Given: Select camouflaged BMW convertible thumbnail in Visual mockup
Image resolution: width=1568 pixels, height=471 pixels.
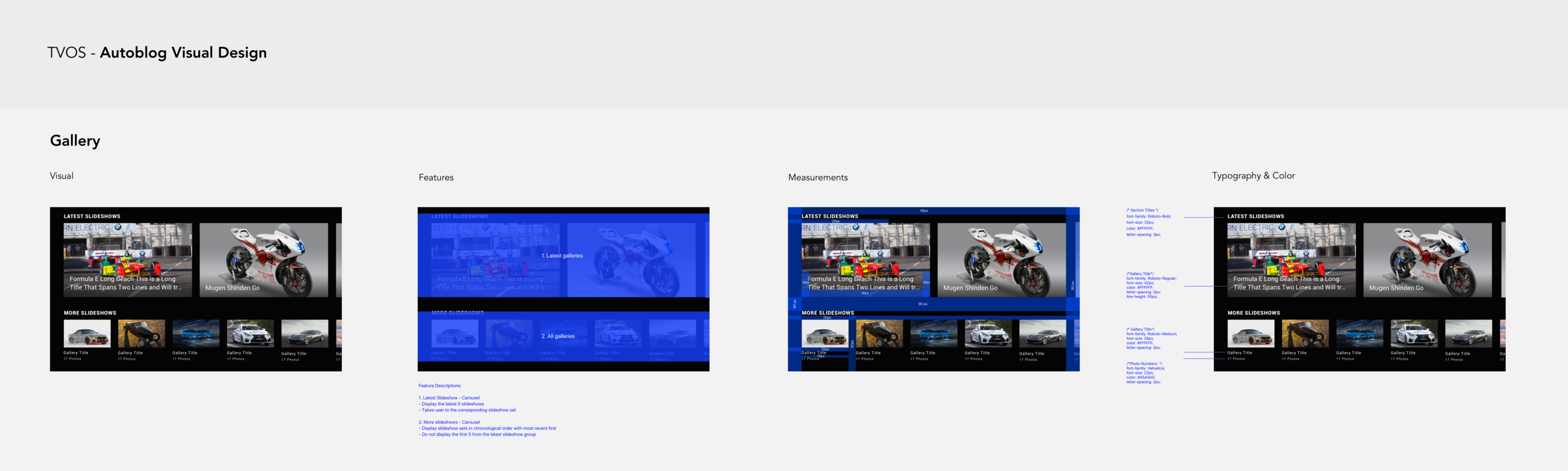Looking at the screenshot, I should 87,333.
